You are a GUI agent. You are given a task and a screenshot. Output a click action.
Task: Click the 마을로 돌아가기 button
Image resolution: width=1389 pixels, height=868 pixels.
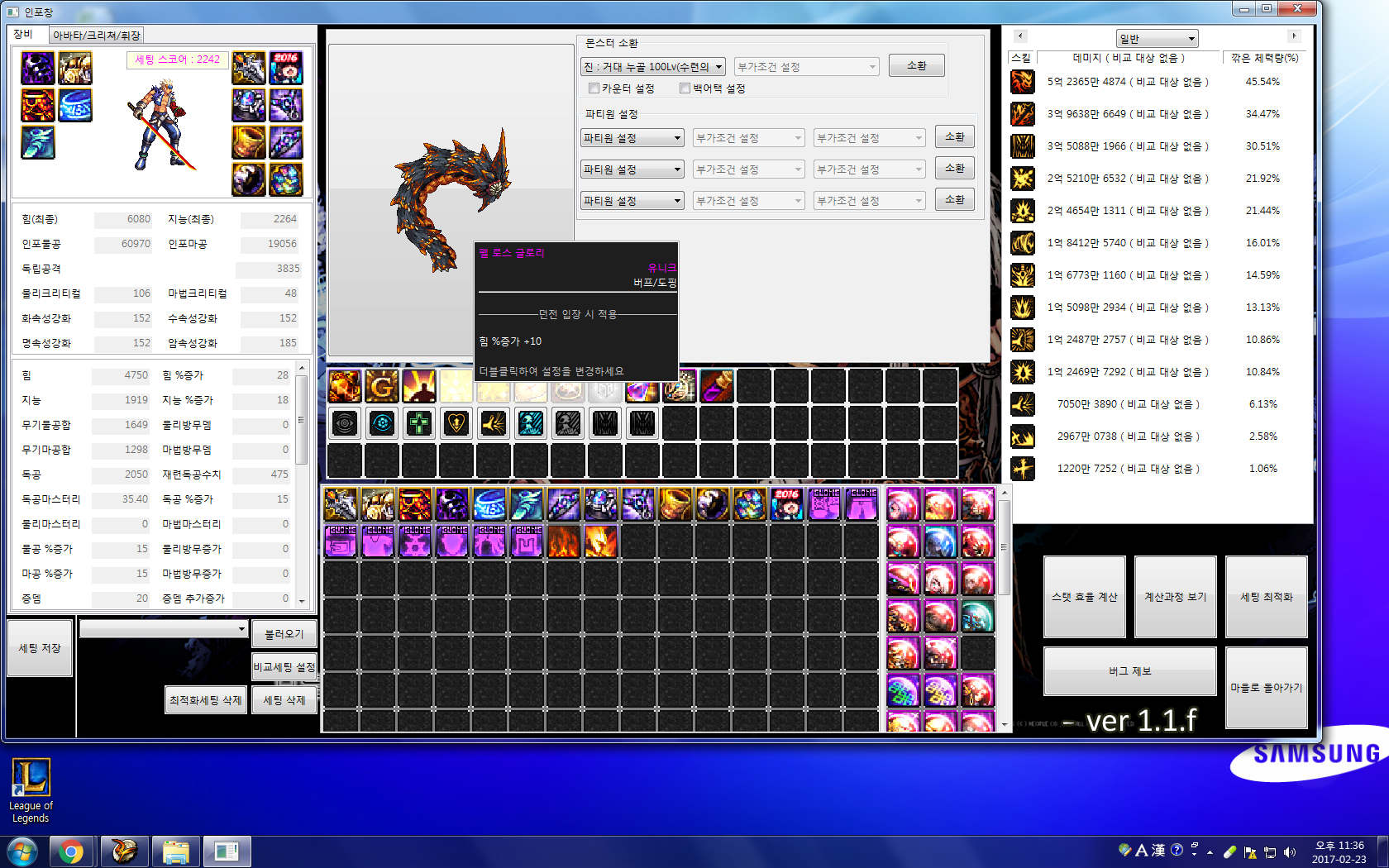pyautogui.click(x=1267, y=688)
